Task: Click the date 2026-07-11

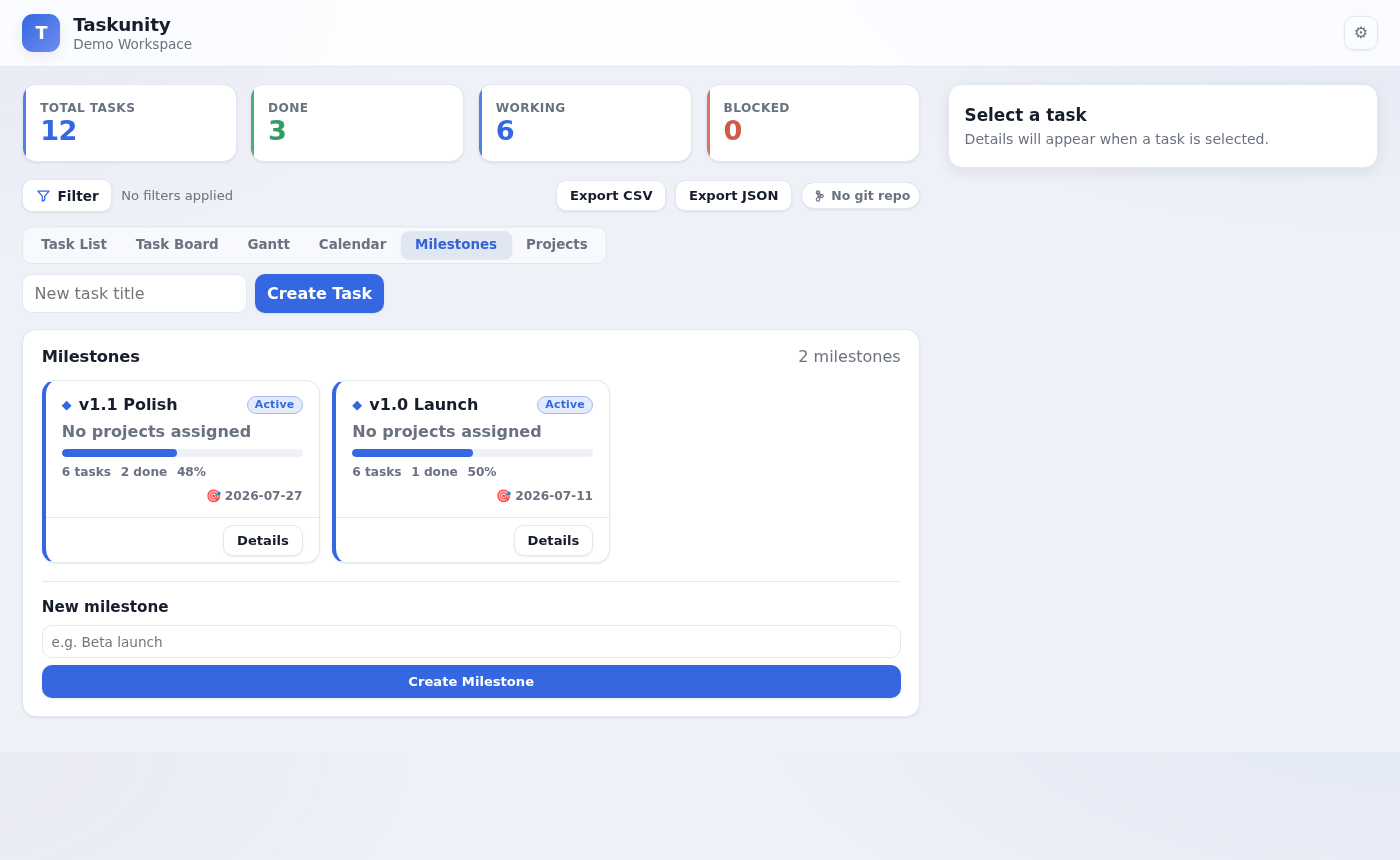Action: 554,496
